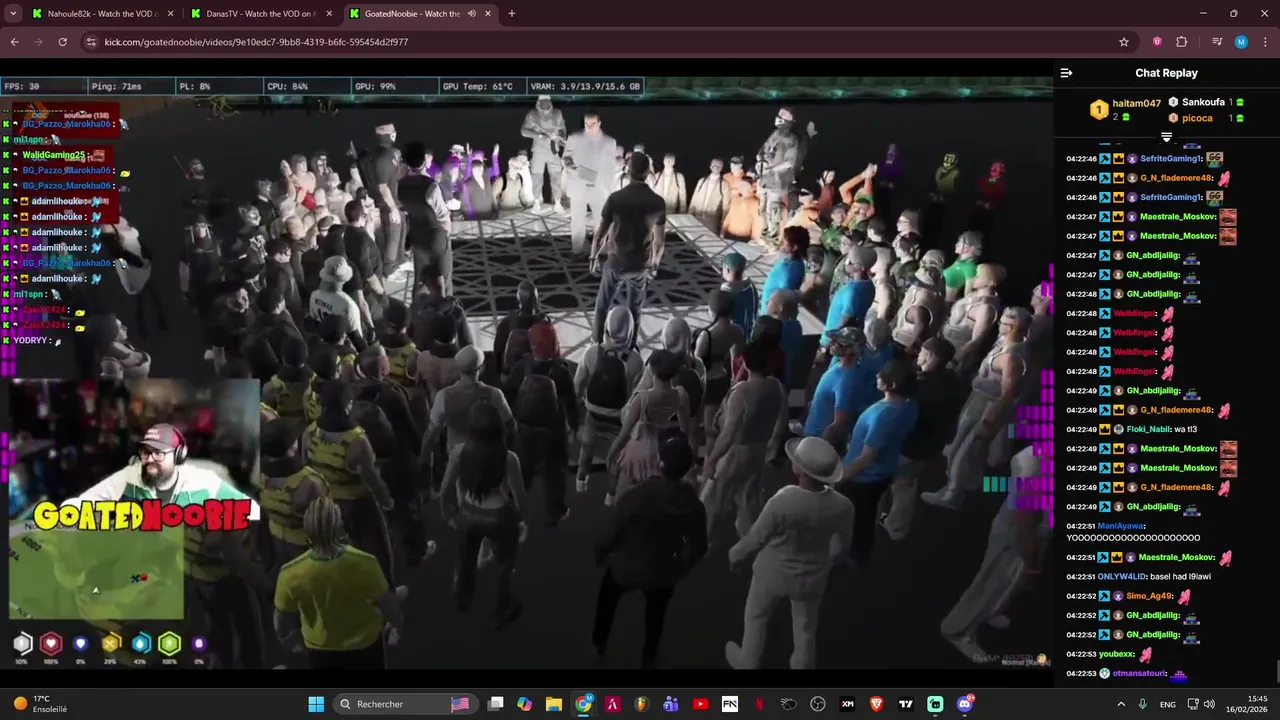Screen dimensions: 1280x720
Task: View site information icon in address bar
Action: pyautogui.click(x=91, y=42)
